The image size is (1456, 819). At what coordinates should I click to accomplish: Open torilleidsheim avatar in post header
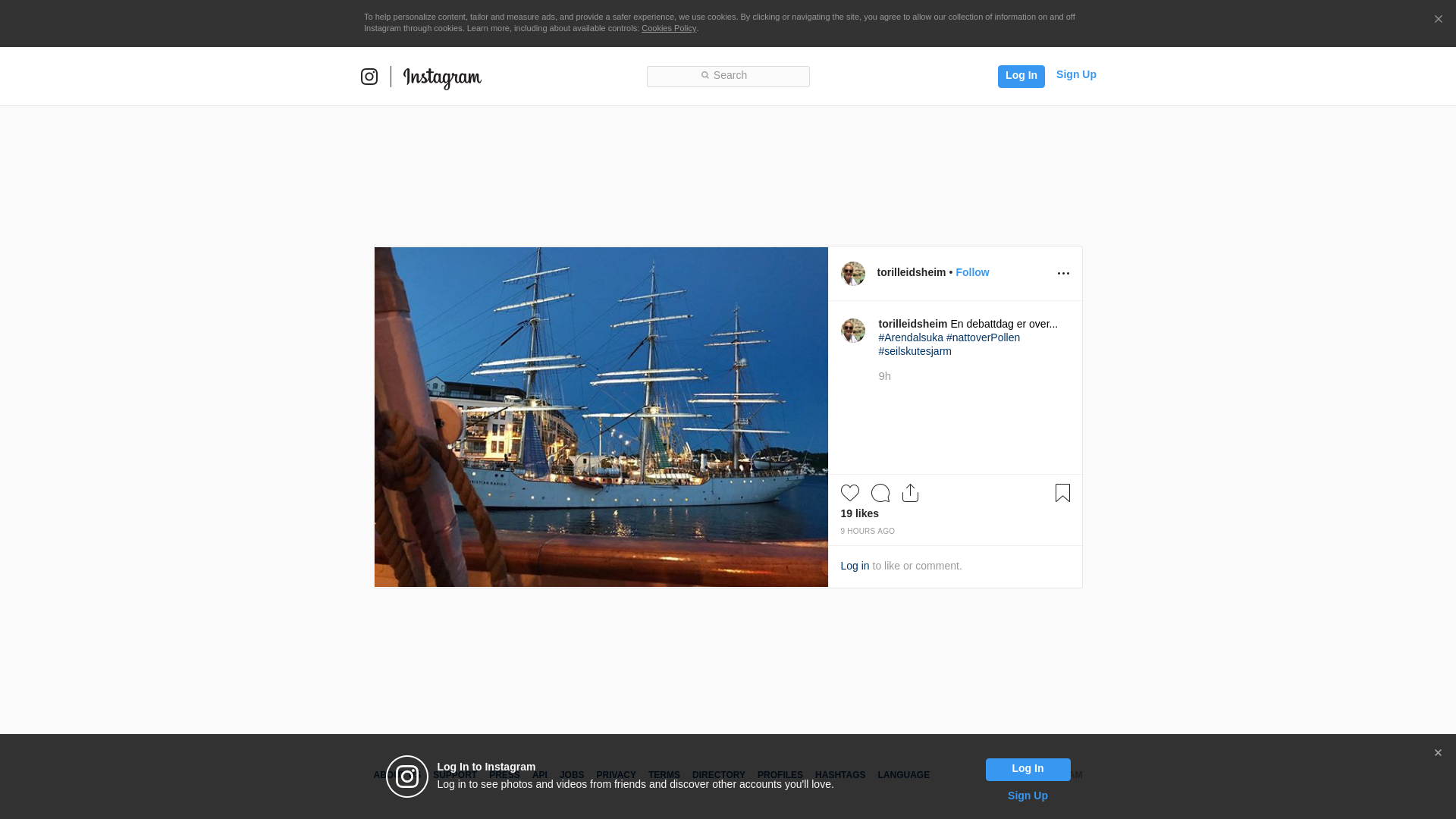(853, 274)
